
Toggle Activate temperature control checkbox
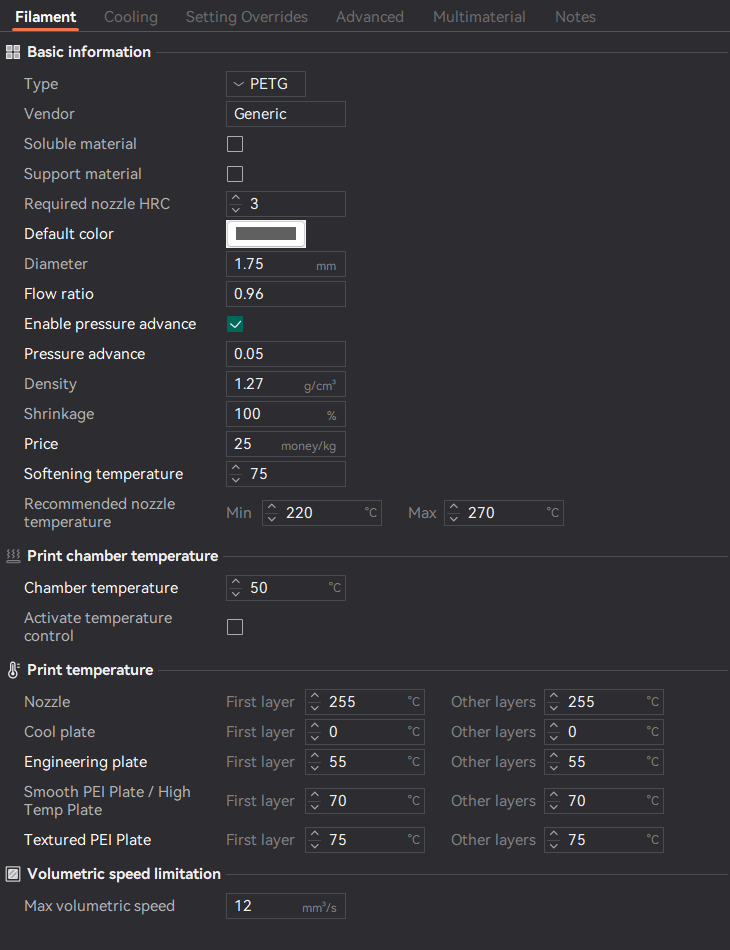tap(235, 627)
